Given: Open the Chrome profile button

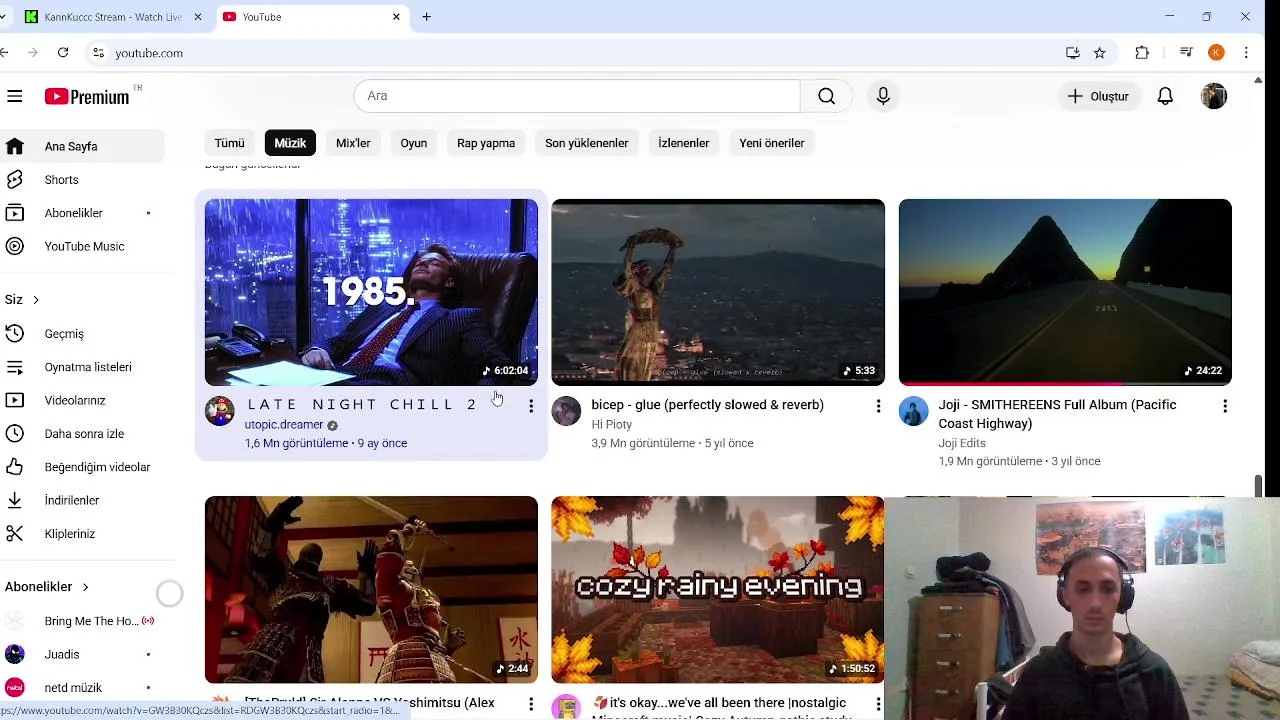Looking at the screenshot, I should click(x=1216, y=53).
